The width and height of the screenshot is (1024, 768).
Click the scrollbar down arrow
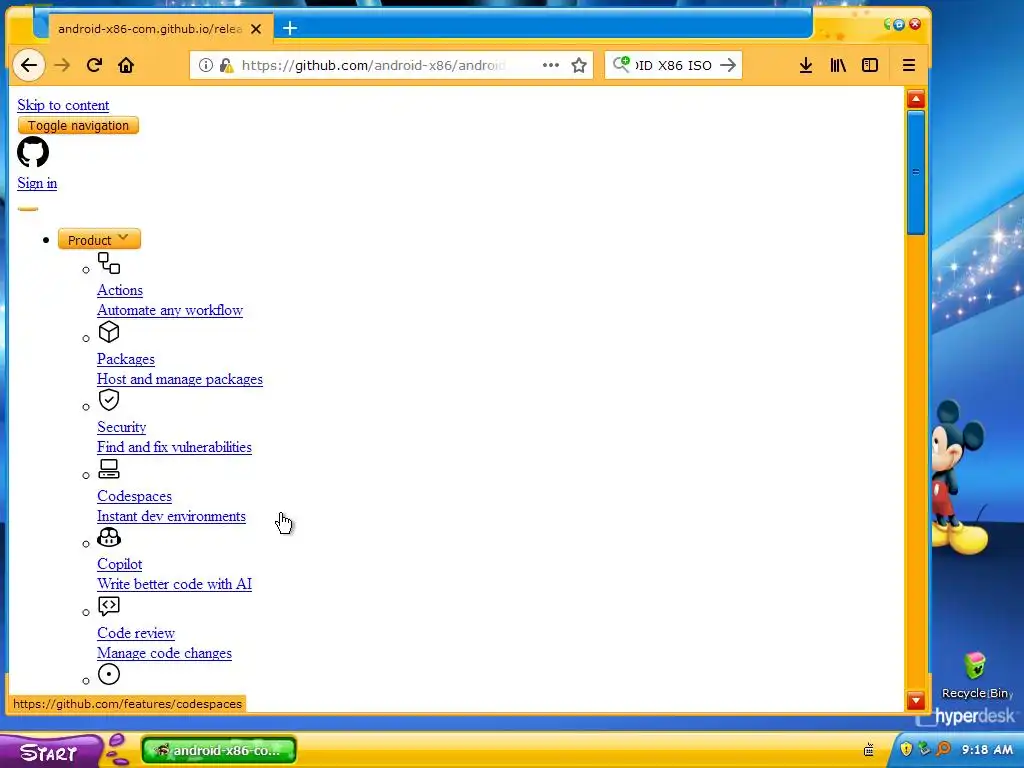click(916, 701)
